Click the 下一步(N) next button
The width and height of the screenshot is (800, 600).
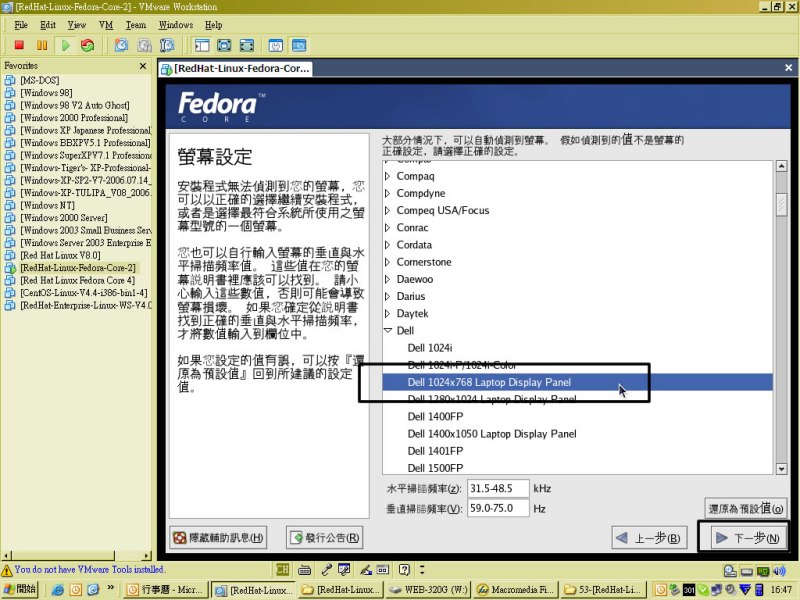[747, 538]
